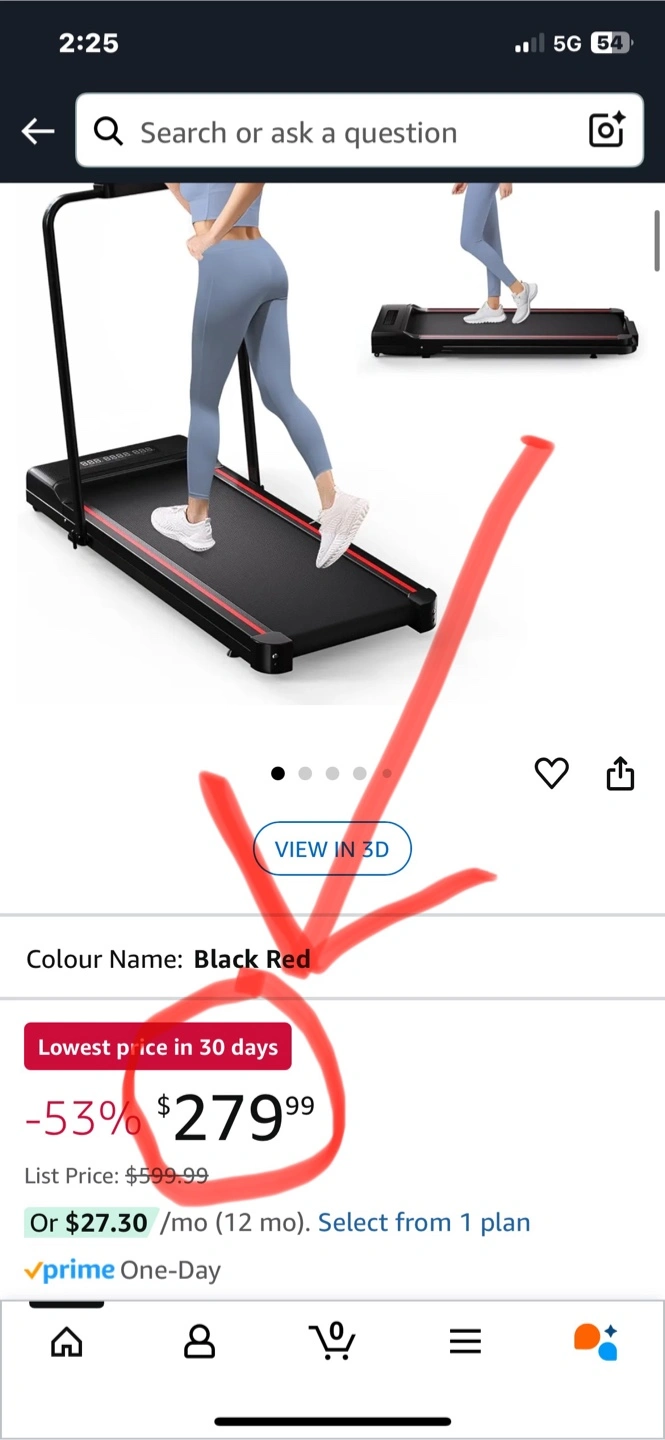The height and width of the screenshot is (1440, 665).
Task: Tap the magnifying glass search icon
Action: (x=107, y=131)
